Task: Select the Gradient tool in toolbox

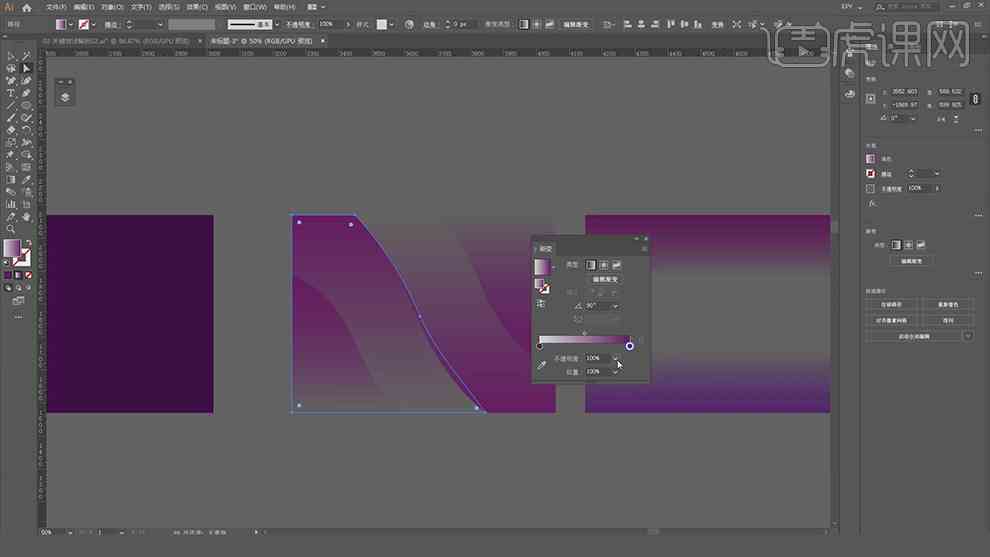Action: pos(11,180)
